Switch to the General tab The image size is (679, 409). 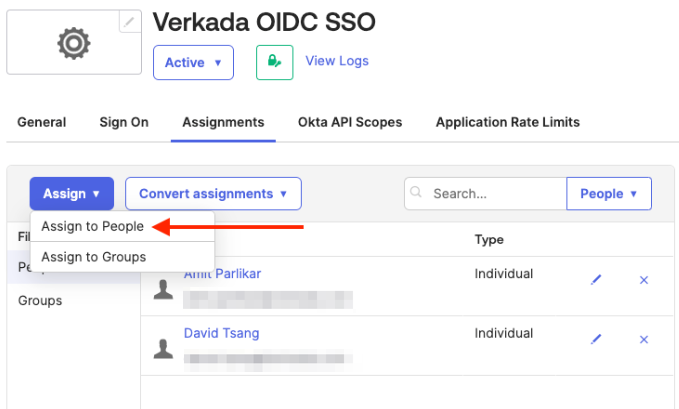[42, 122]
